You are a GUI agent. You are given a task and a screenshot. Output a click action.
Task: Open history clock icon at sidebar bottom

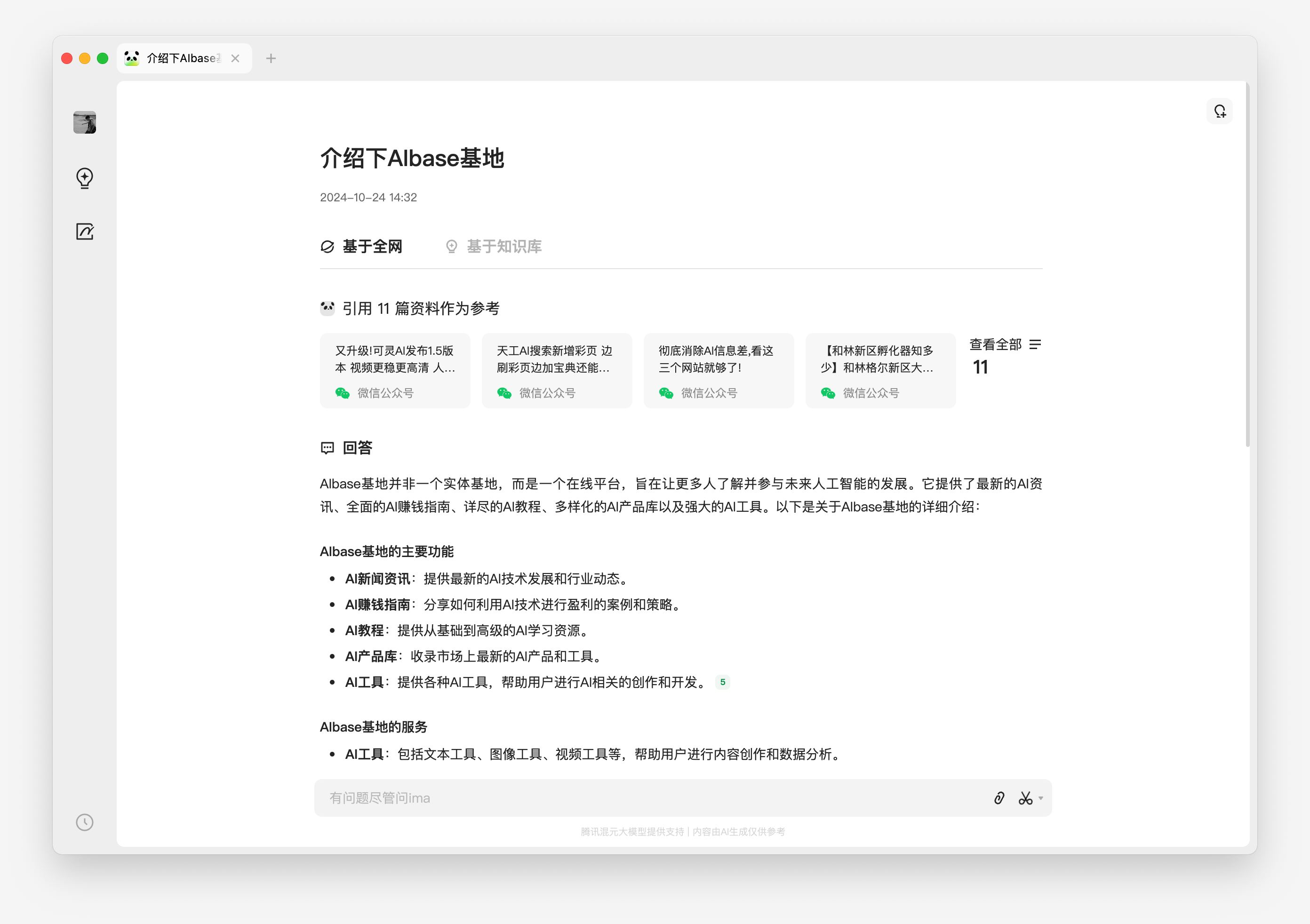pyautogui.click(x=84, y=822)
